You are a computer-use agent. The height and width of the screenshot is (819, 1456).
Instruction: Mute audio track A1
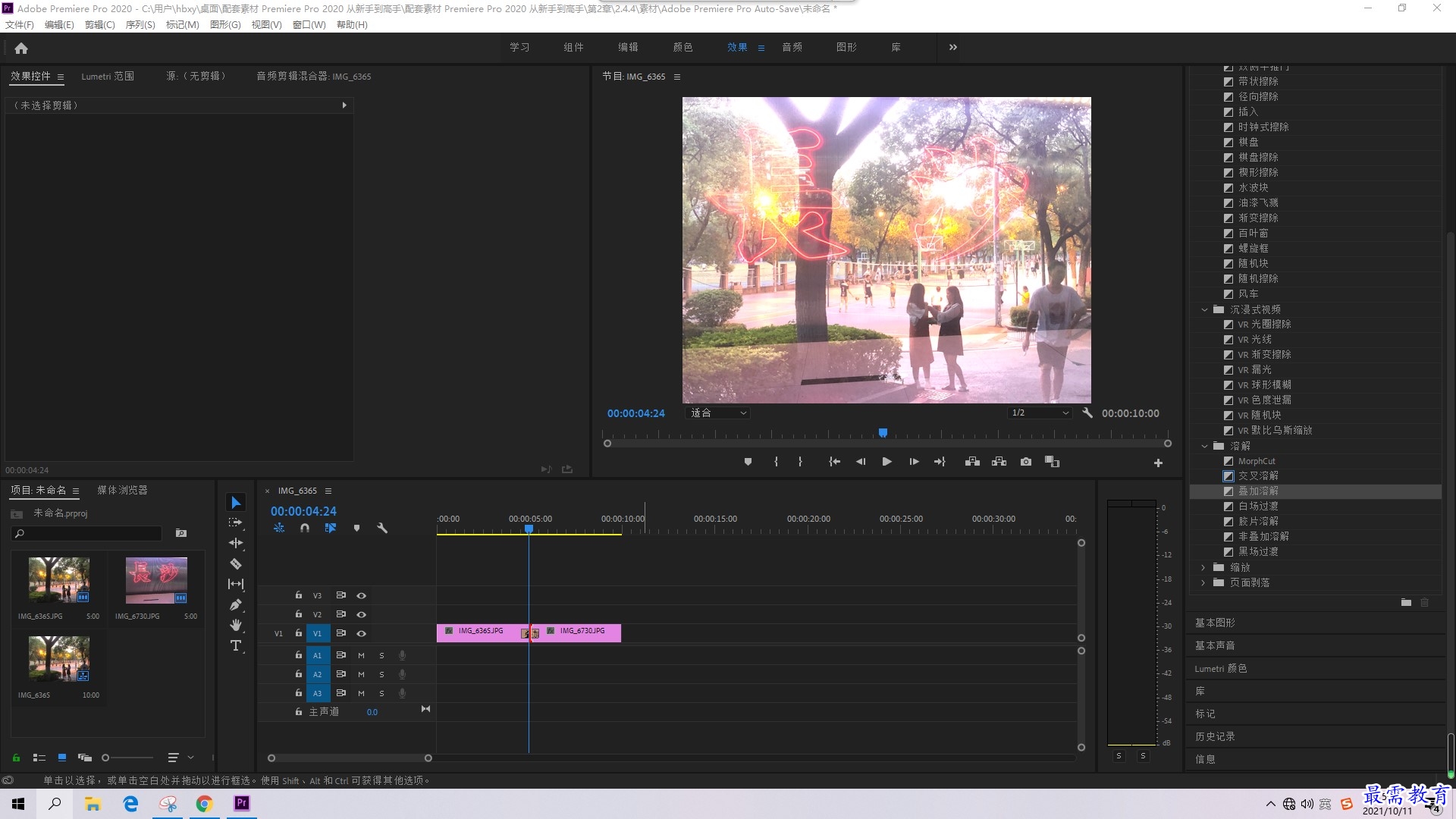point(361,655)
